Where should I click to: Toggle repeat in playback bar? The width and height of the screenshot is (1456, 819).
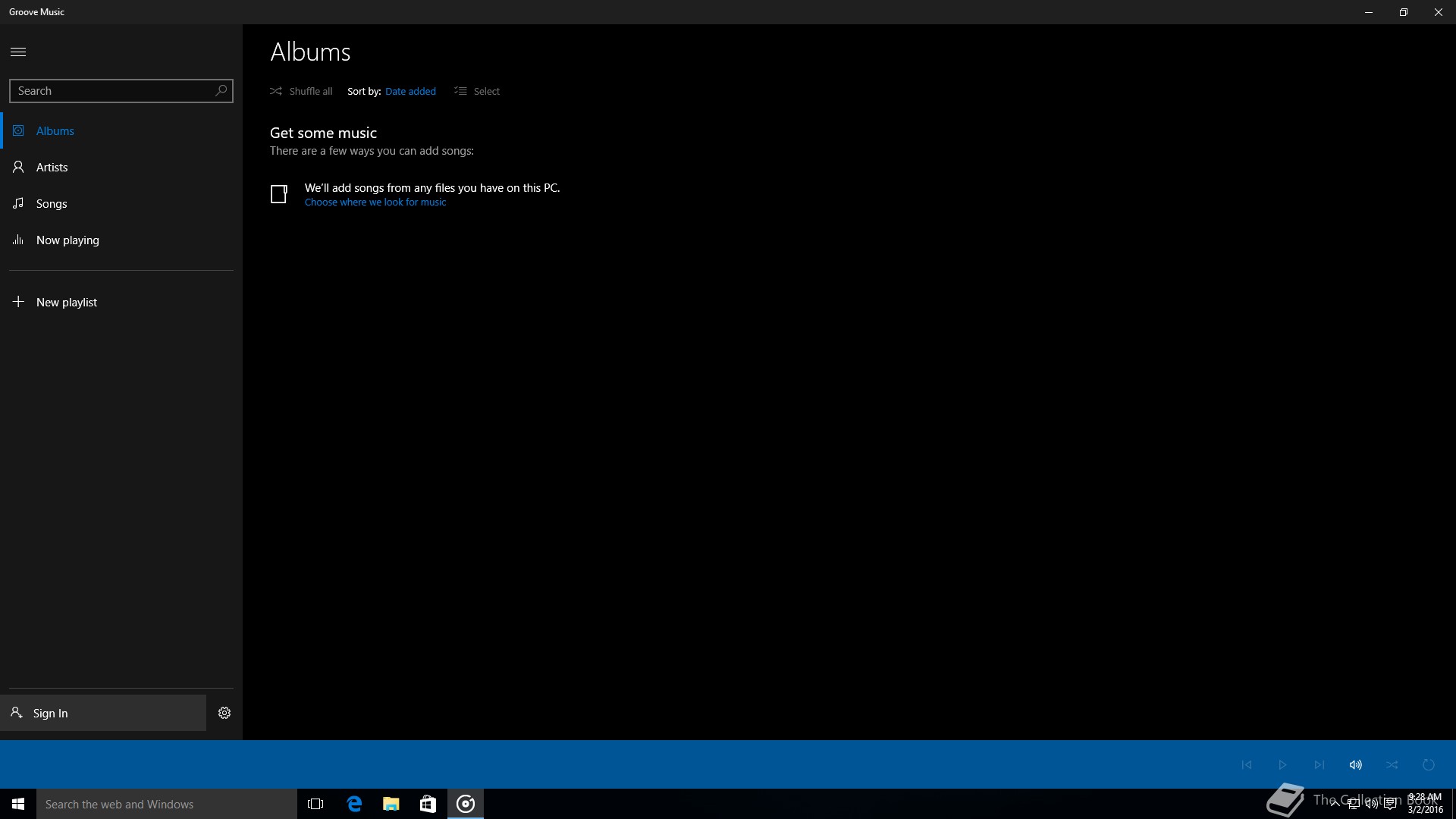(x=1429, y=764)
